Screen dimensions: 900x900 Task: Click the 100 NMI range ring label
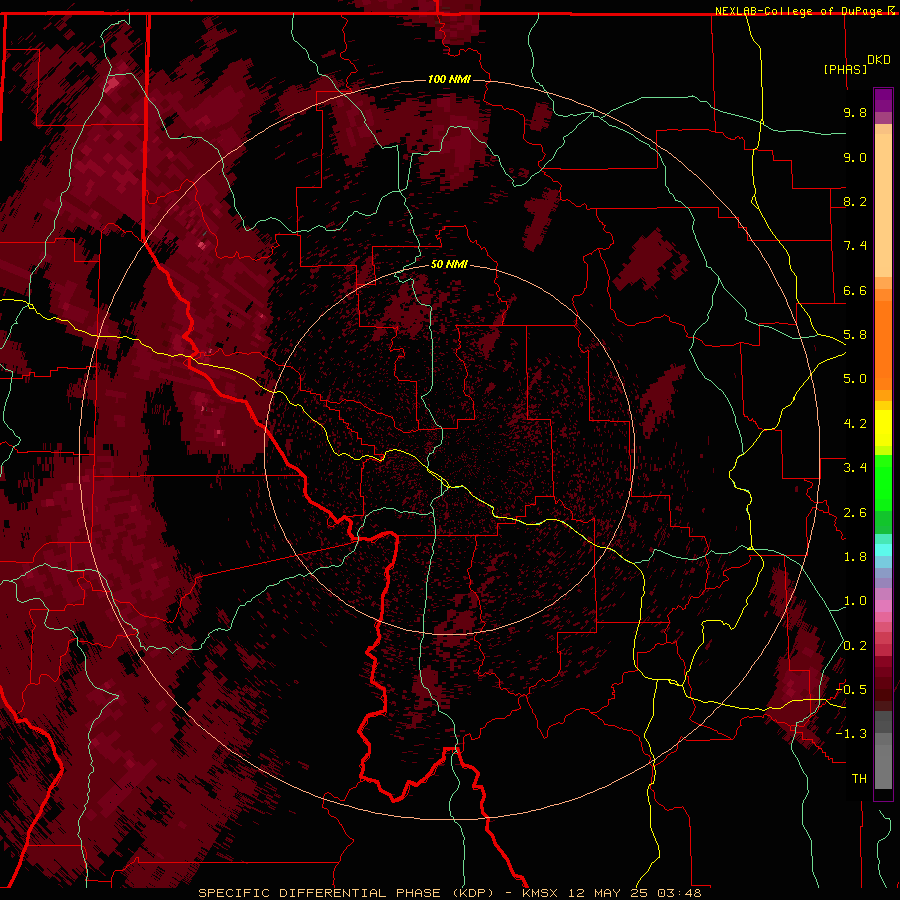coord(449,79)
